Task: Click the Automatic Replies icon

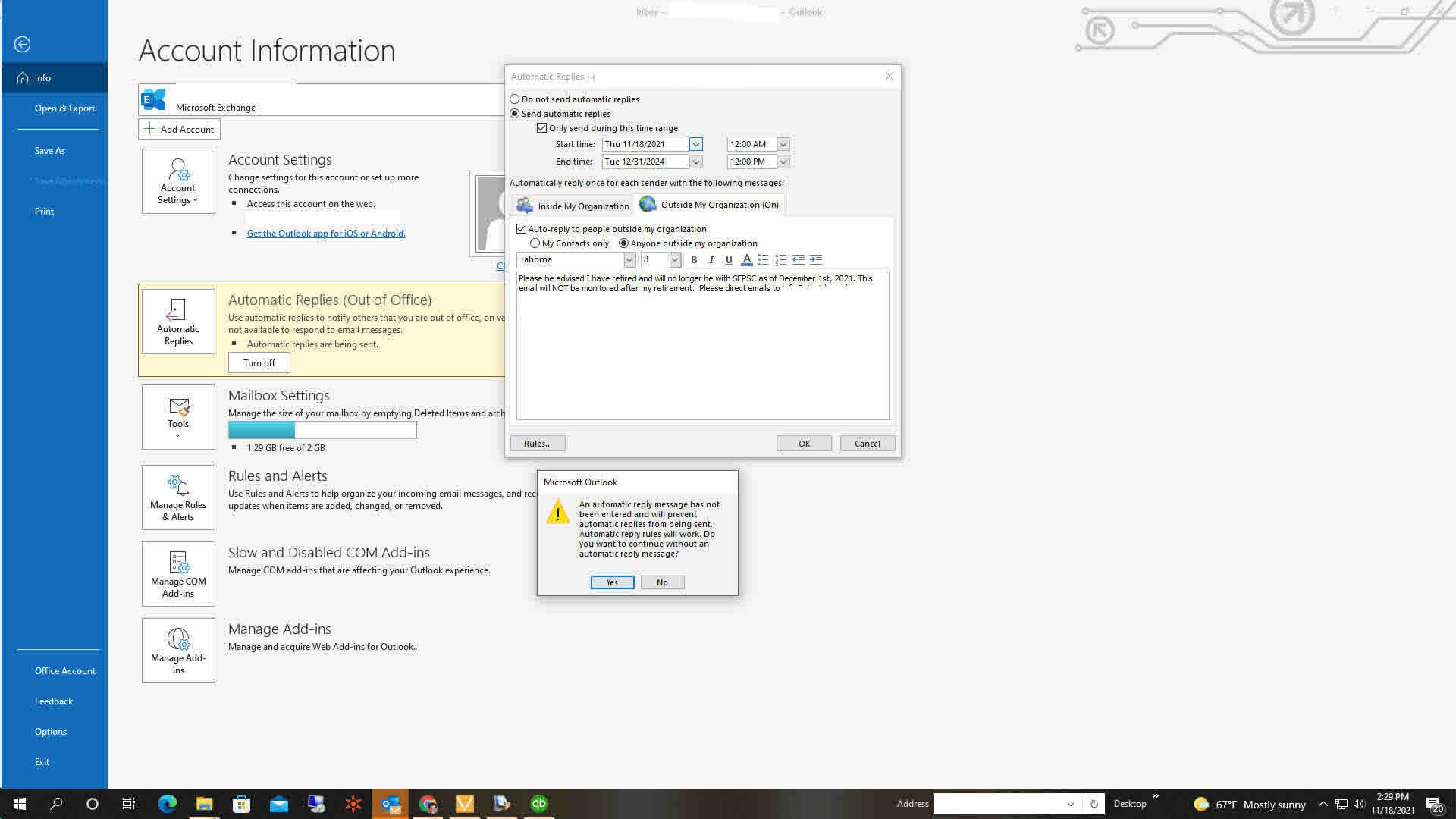Action: coord(177,322)
